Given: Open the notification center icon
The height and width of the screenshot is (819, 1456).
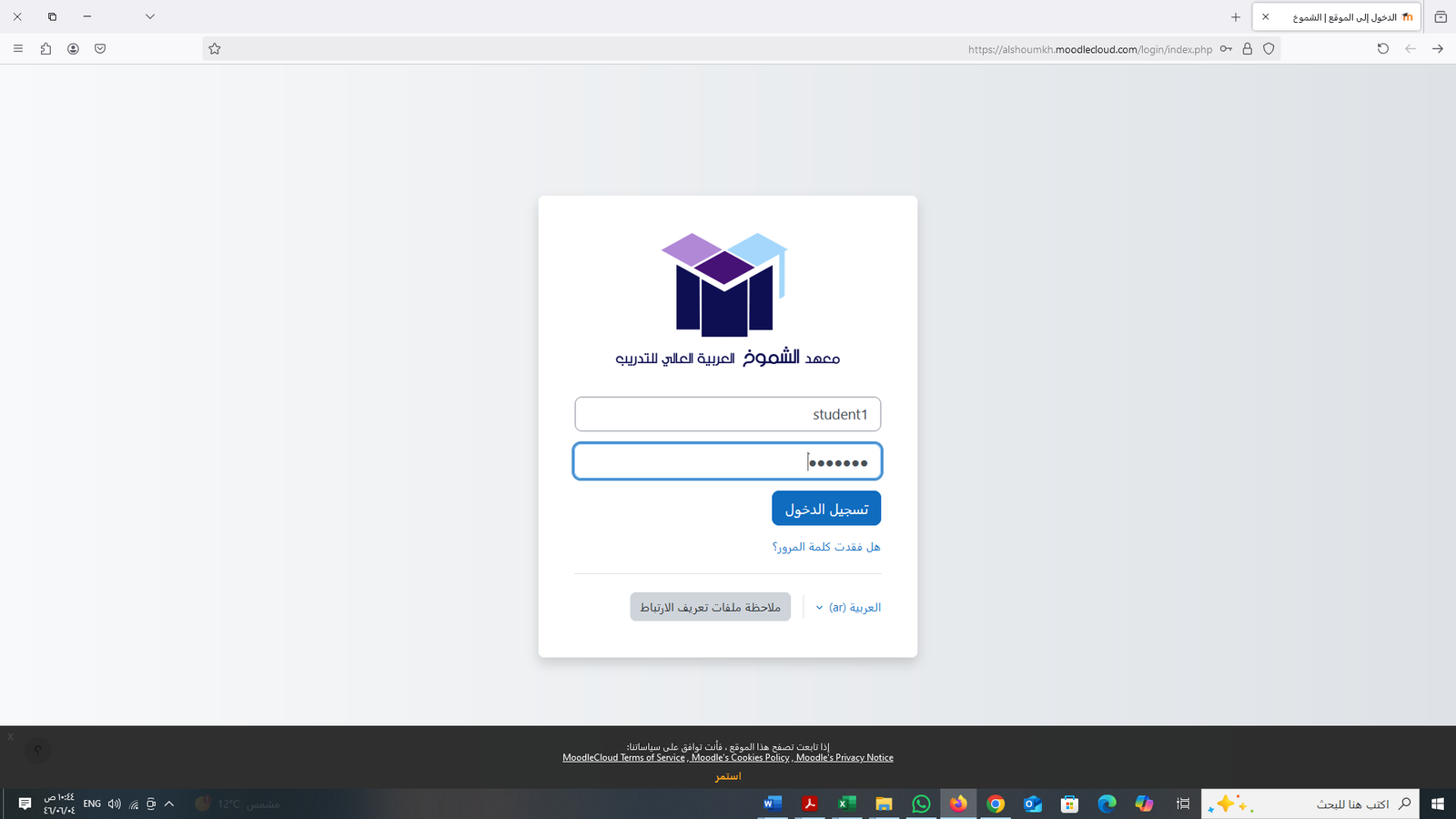Looking at the screenshot, I should 25,804.
